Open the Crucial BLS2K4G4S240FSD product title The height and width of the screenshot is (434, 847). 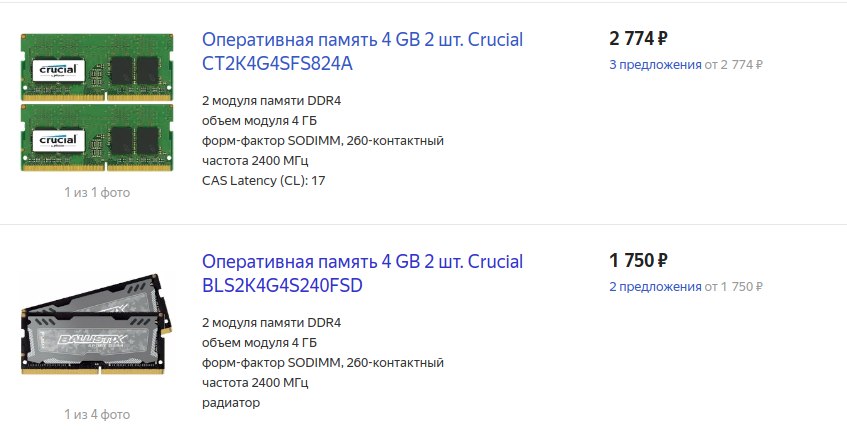coord(362,273)
